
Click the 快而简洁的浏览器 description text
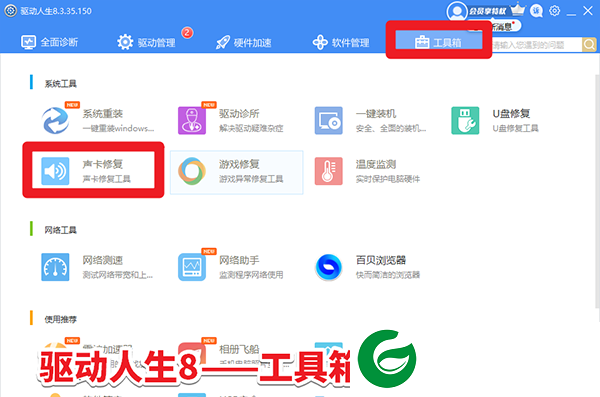[388, 274]
